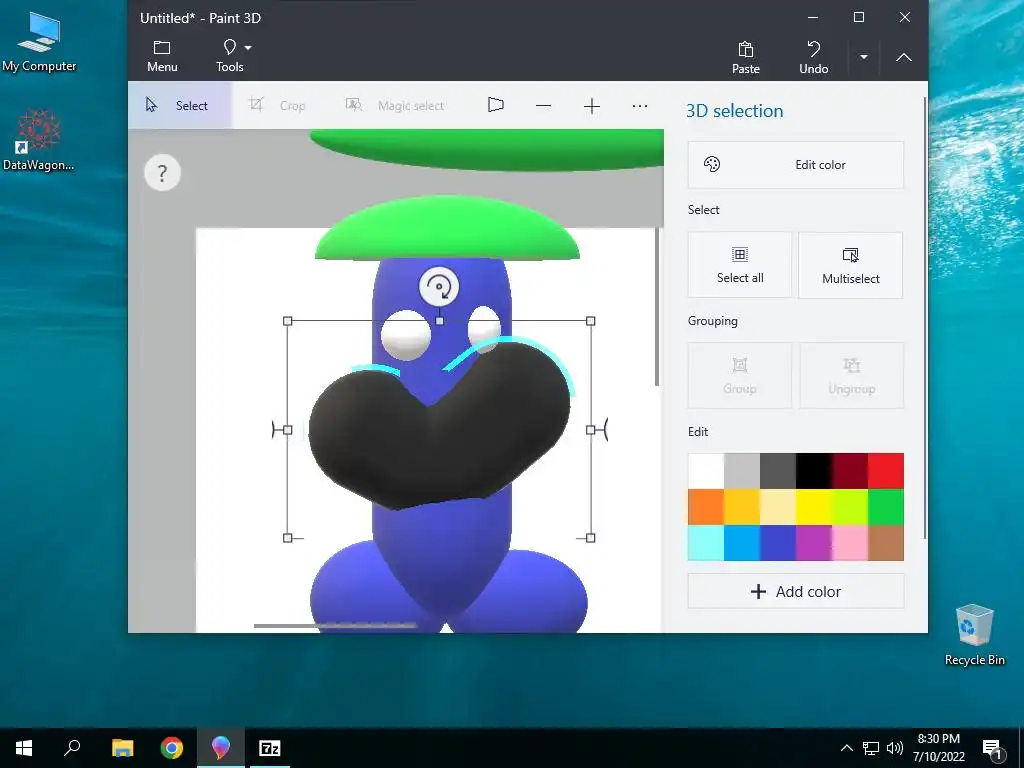Expand the history dropdown arrow next to Undo
Screen dimensions: 1024x768
point(863,57)
